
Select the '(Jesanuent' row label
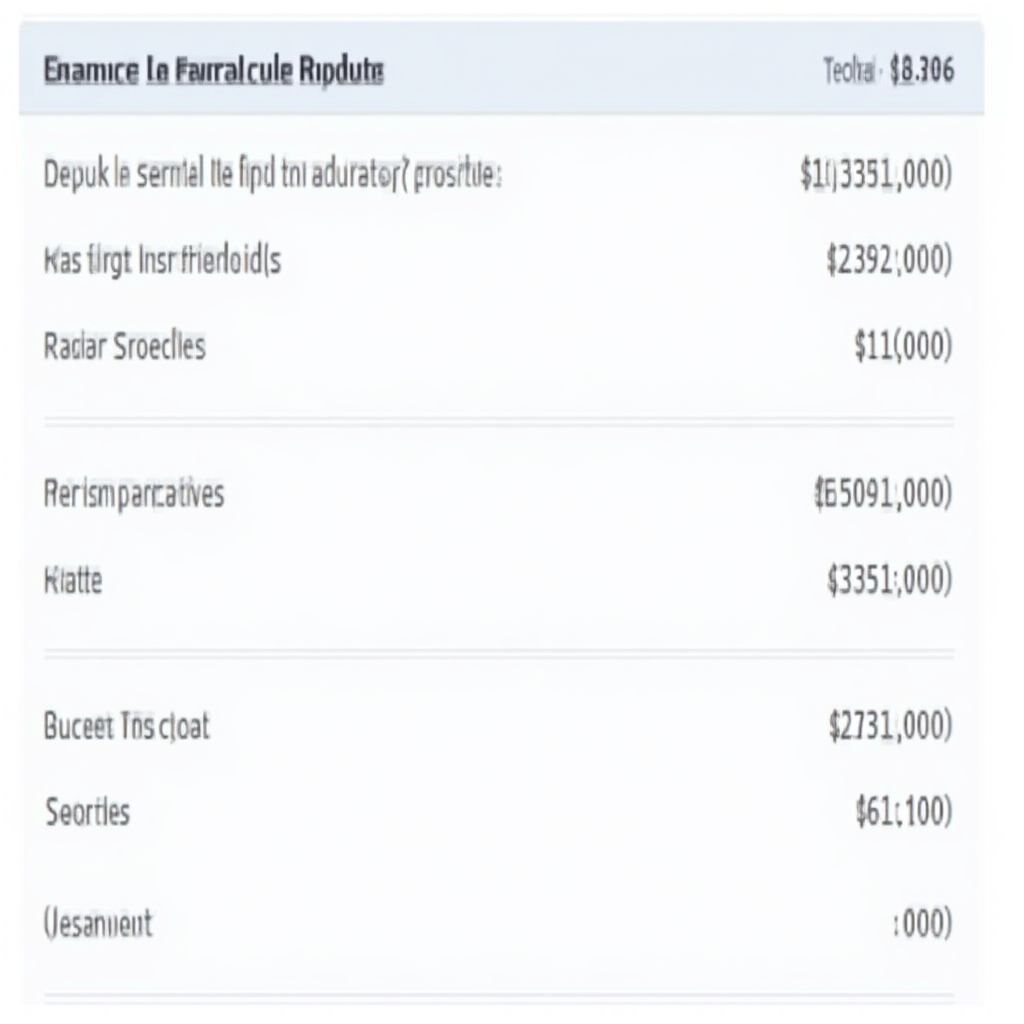(x=98, y=922)
